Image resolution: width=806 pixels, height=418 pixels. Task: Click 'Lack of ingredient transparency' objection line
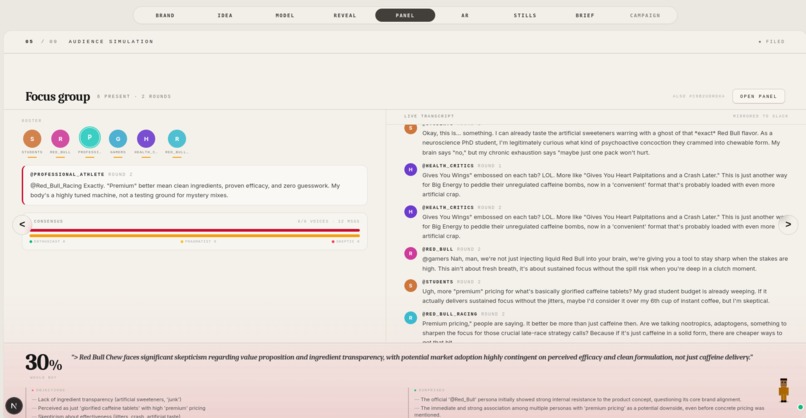click(x=106, y=399)
